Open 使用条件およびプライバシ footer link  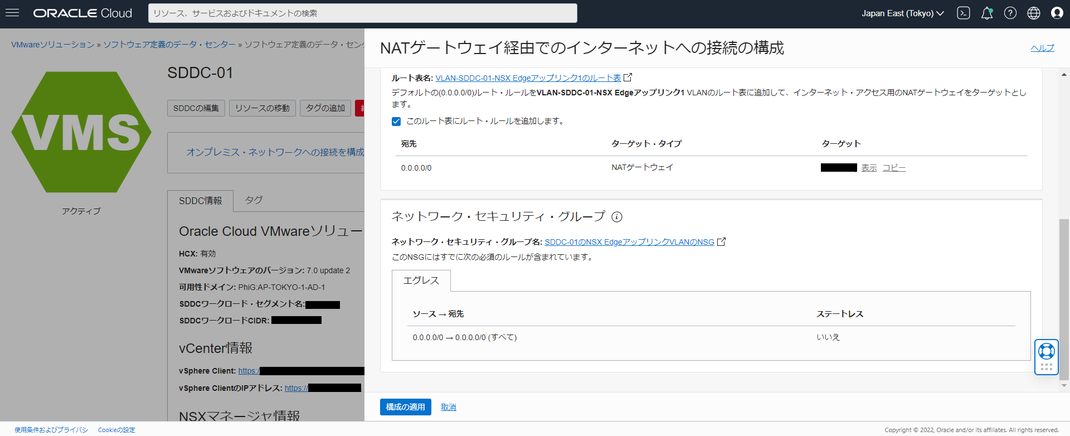pos(51,430)
